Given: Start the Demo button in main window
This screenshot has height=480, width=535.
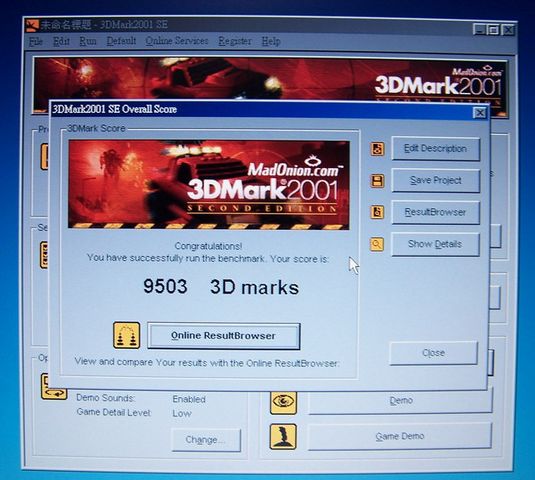Looking at the screenshot, I should click(x=401, y=401).
